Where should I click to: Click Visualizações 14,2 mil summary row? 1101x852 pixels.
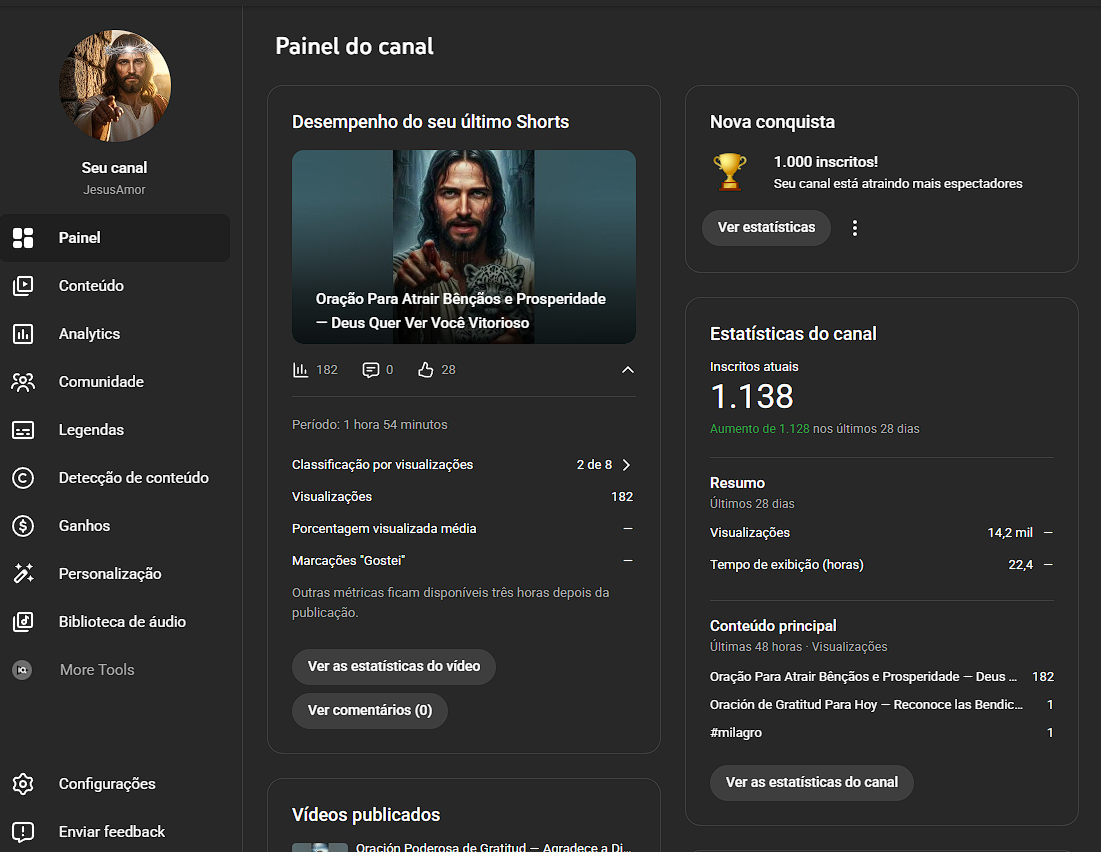click(x=881, y=533)
